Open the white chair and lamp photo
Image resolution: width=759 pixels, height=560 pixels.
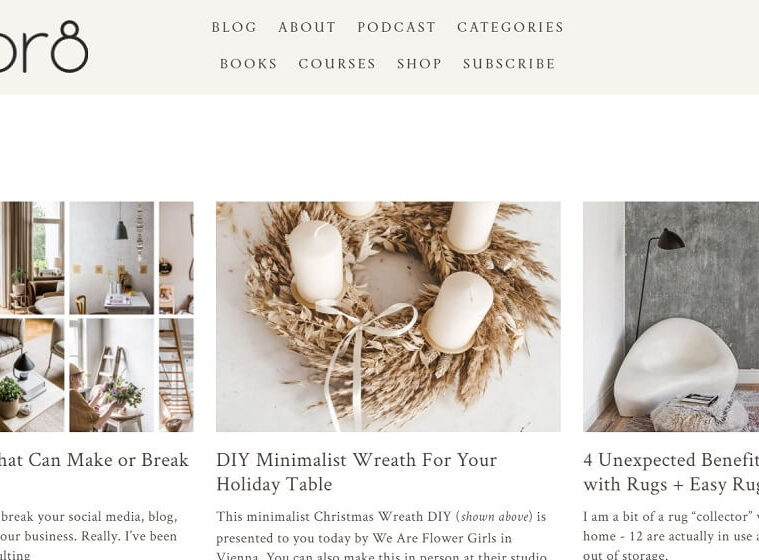671,317
